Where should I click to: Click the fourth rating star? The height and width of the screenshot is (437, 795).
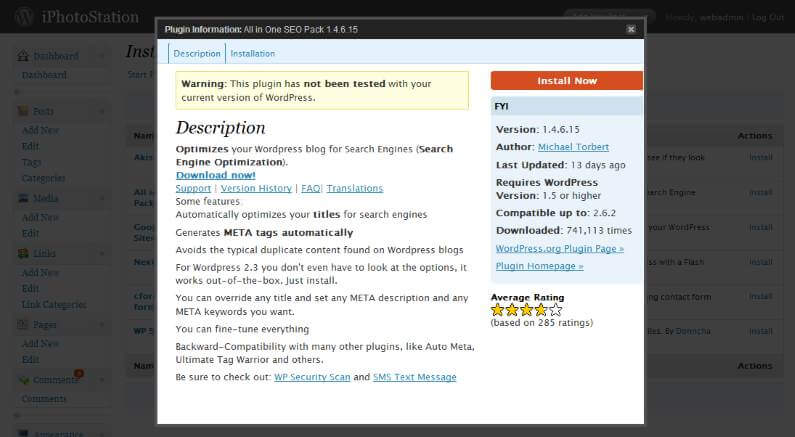(541, 310)
